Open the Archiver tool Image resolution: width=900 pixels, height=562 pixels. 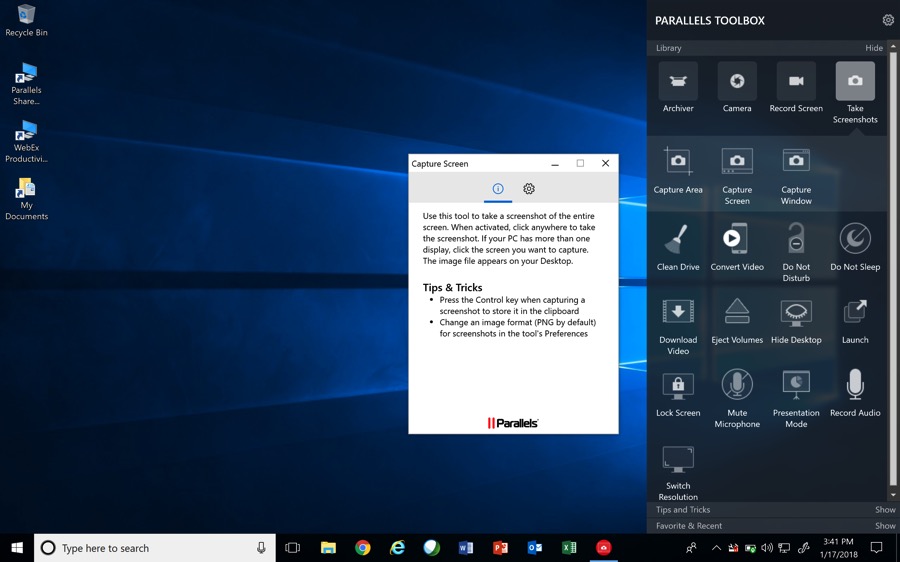(x=678, y=88)
